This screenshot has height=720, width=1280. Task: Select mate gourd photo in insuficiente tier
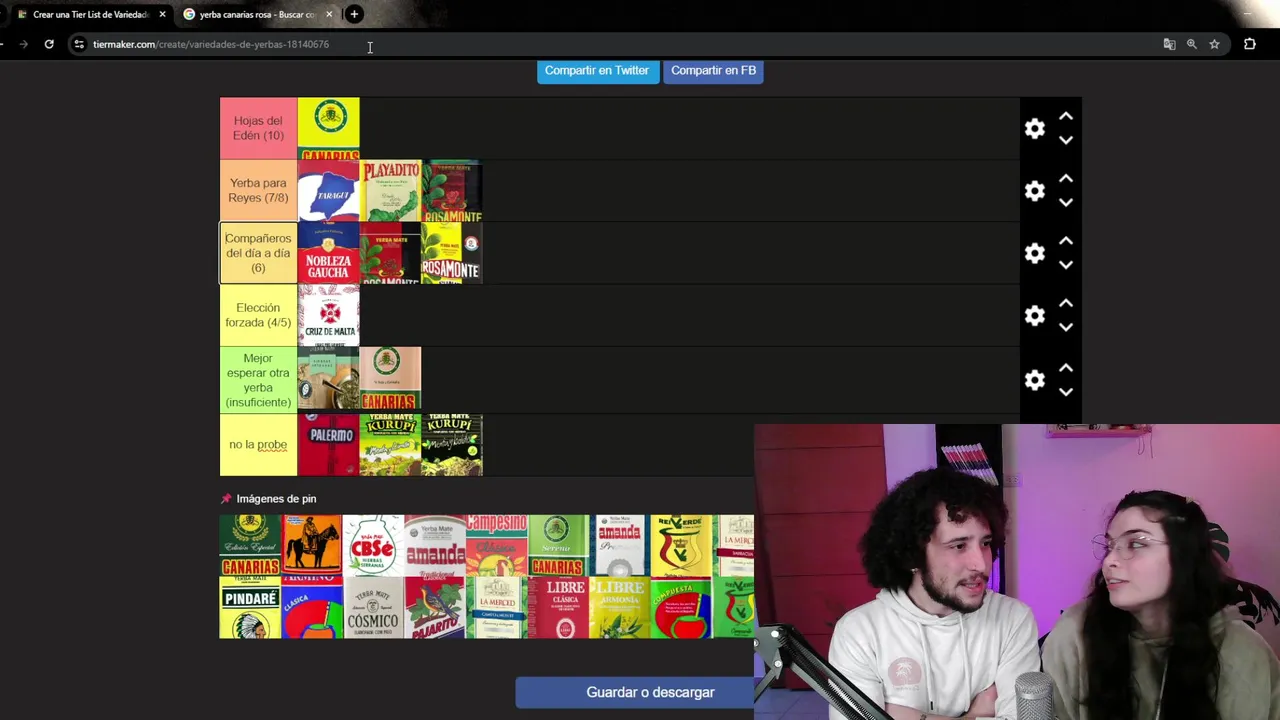328,379
